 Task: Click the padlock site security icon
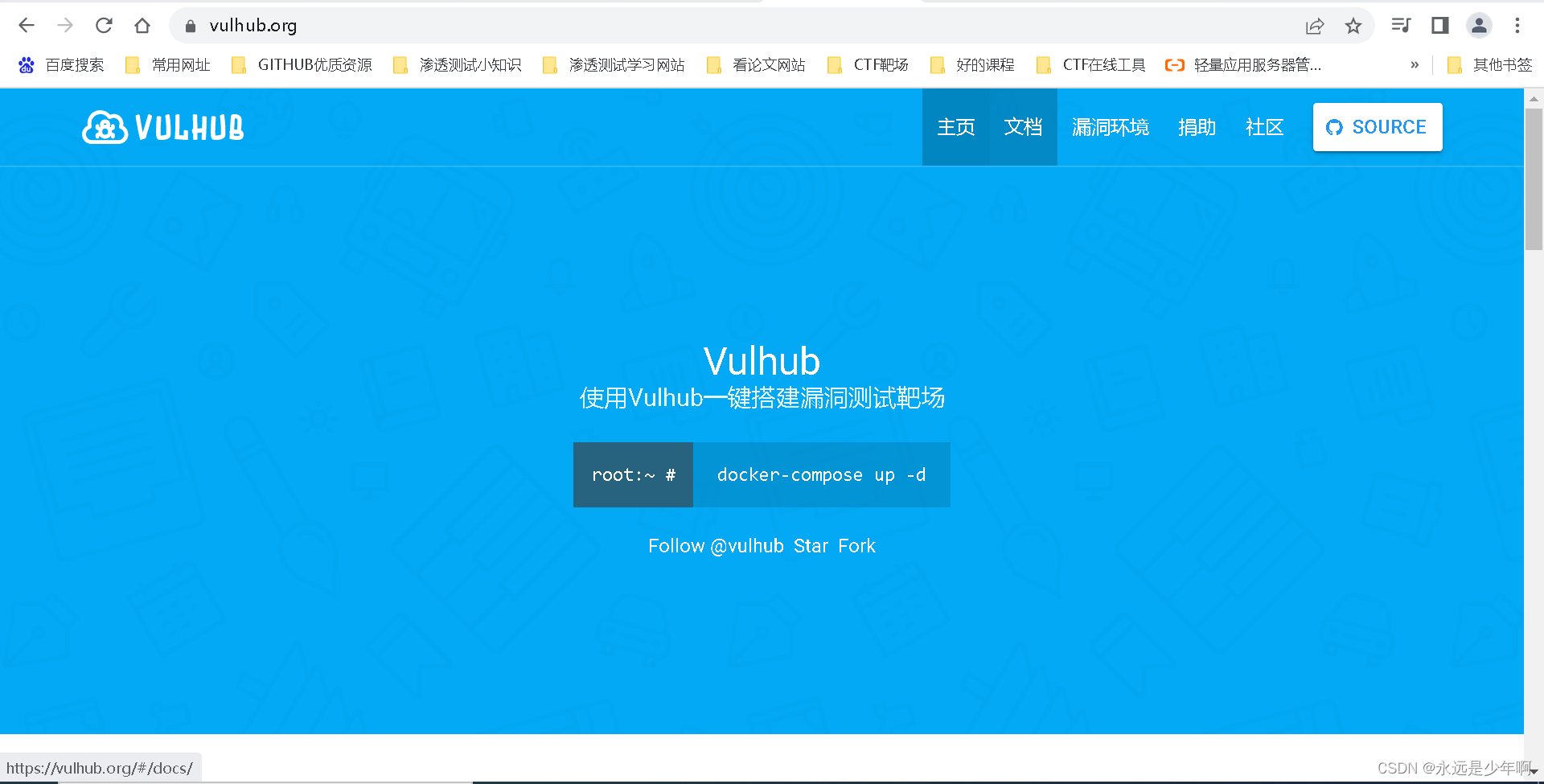[x=191, y=26]
